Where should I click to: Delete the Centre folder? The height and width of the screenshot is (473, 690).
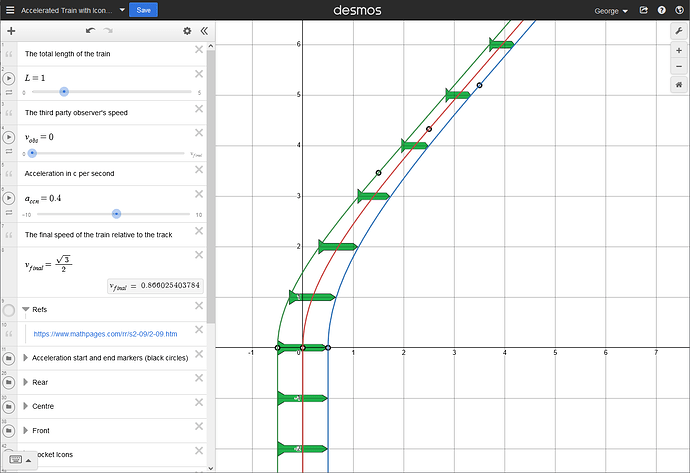(x=199, y=402)
